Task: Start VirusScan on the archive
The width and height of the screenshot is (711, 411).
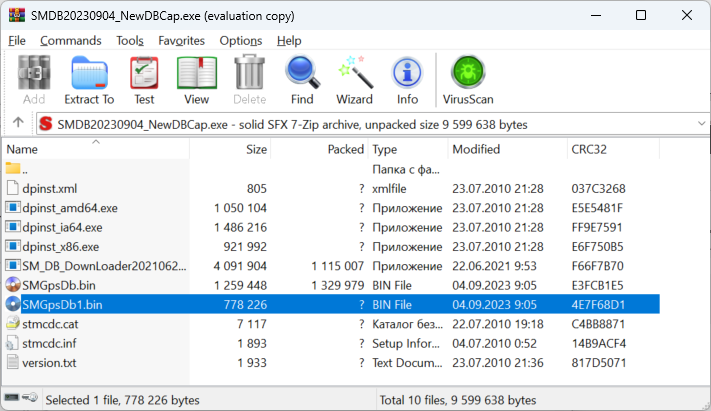Action: pos(468,80)
